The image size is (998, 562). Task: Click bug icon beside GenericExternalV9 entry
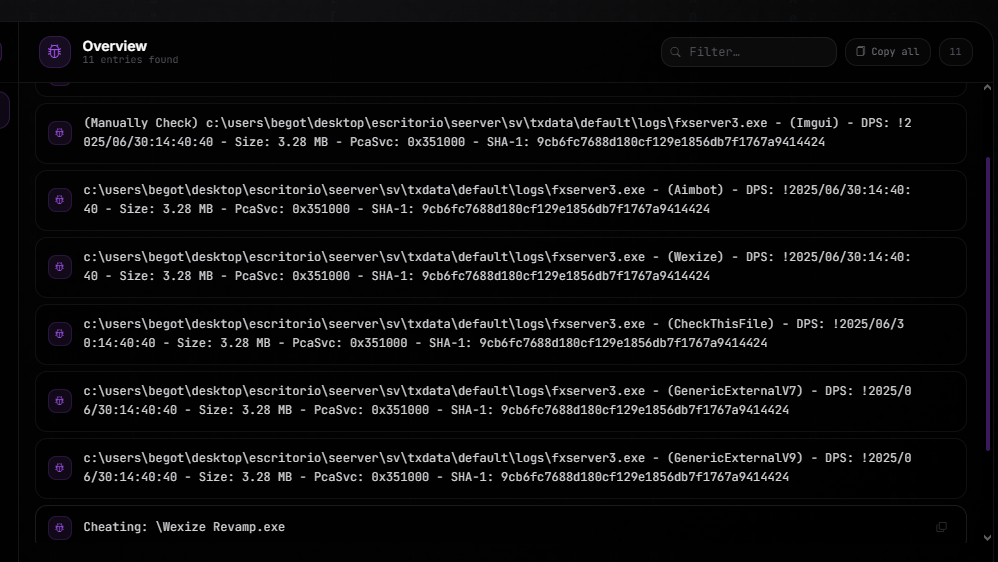click(x=60, y=468)
